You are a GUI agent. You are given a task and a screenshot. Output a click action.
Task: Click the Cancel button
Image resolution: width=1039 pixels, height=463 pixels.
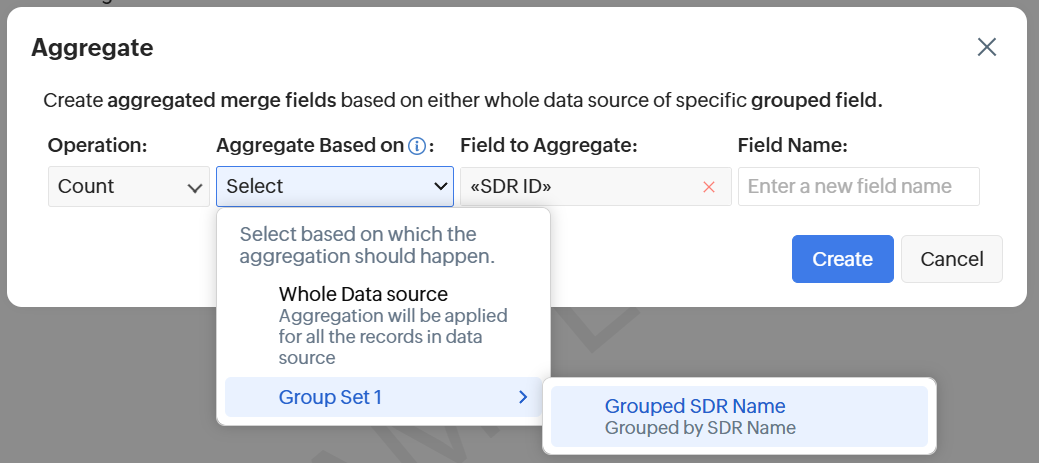(951, 259)
